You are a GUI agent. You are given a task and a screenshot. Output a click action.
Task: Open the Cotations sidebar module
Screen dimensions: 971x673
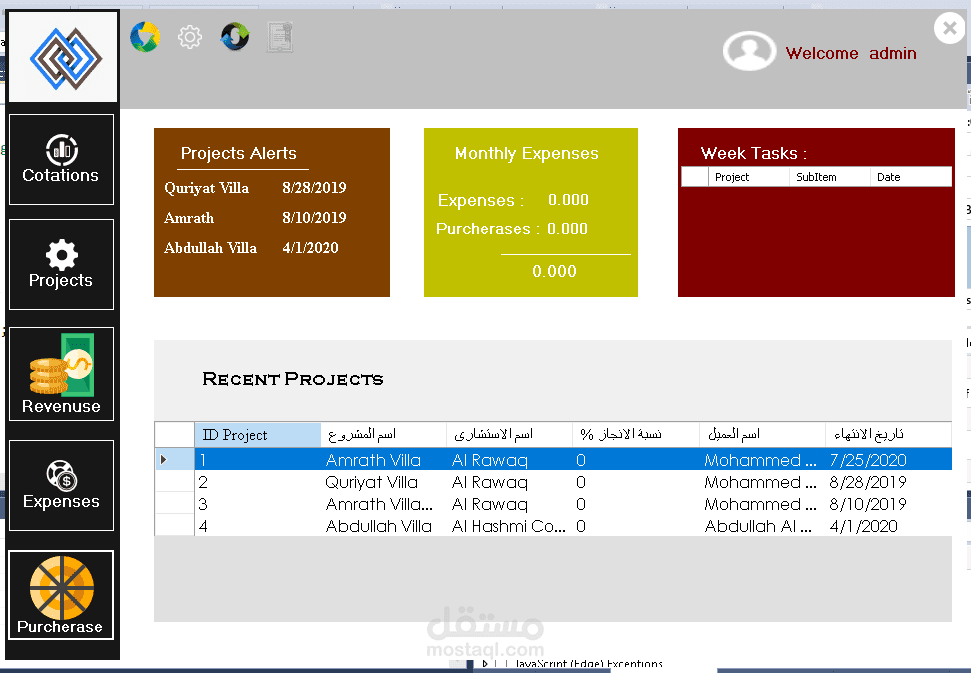(61, 159)
